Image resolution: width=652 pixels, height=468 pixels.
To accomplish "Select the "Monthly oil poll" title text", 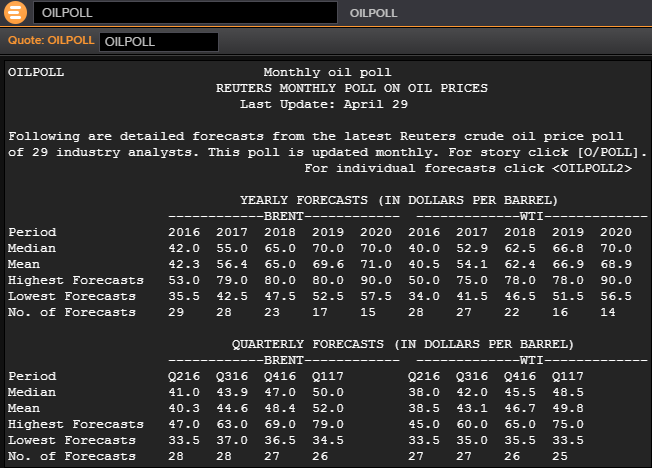I will click(x=327, y=72).
